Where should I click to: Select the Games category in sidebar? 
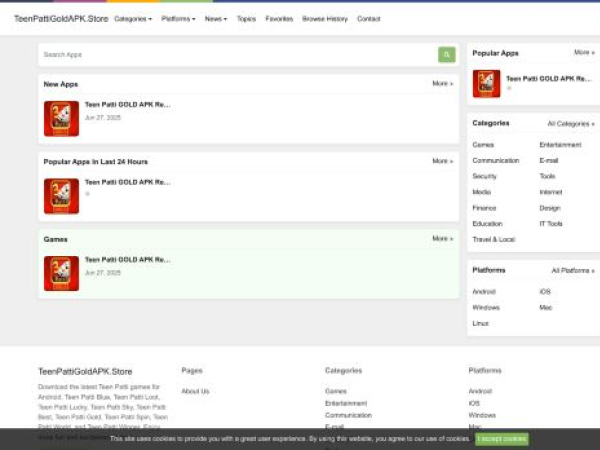click(483, 145)
